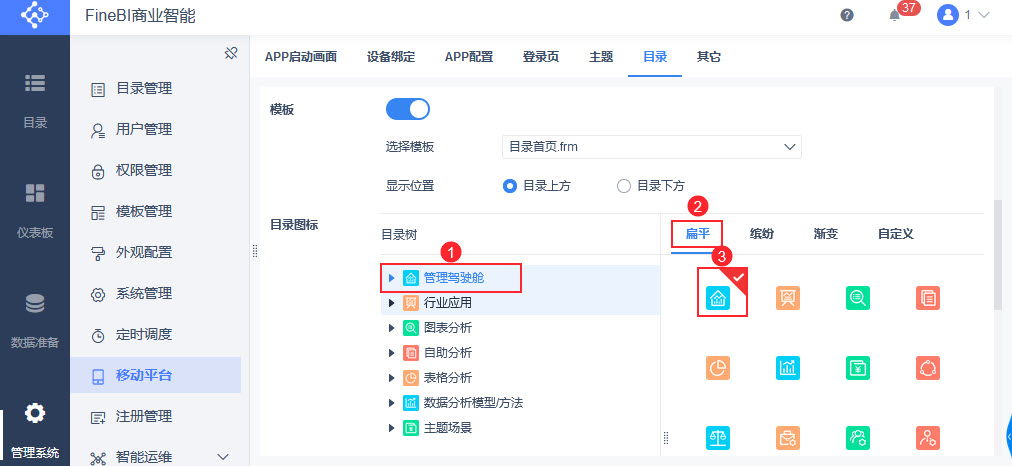
Task: Select the 目录上方 radio button
Action: click(510, 185)
